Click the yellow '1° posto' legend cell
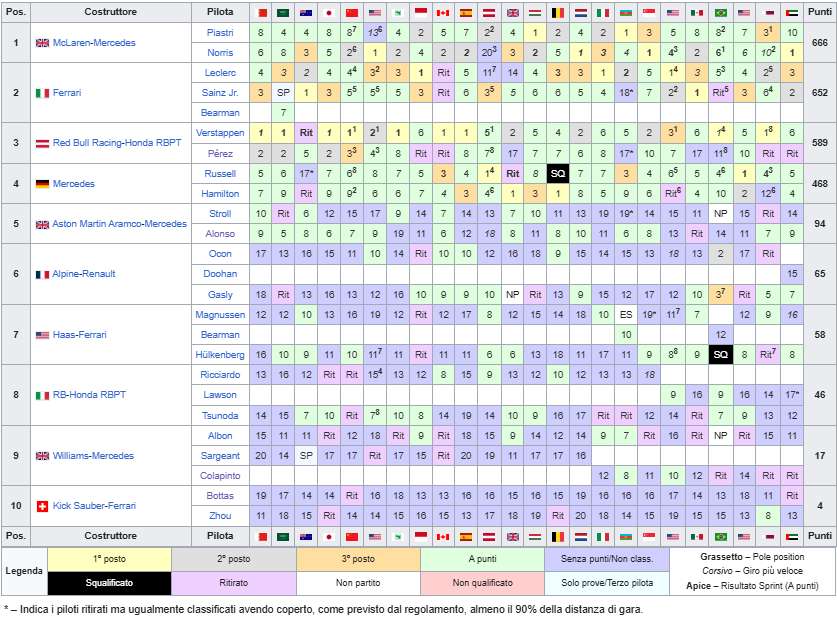This screenshot has width=837, height=617. 109,559
